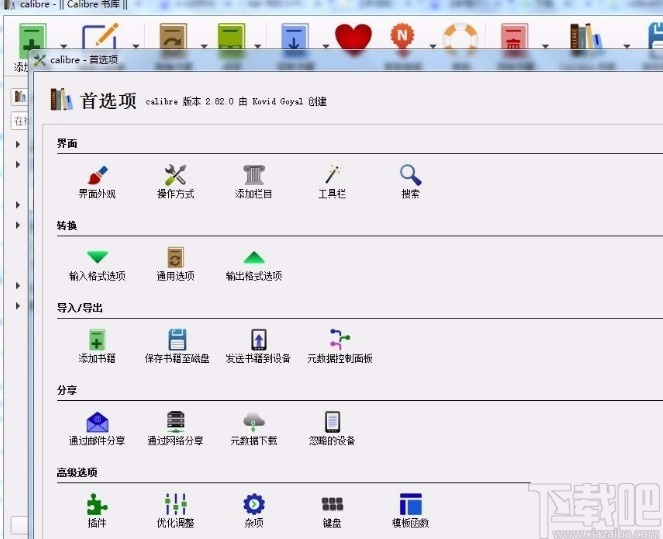Open 发送书籍到设备 settings
The height and width of the screenshot is (539, 663).
pos(258,347)
